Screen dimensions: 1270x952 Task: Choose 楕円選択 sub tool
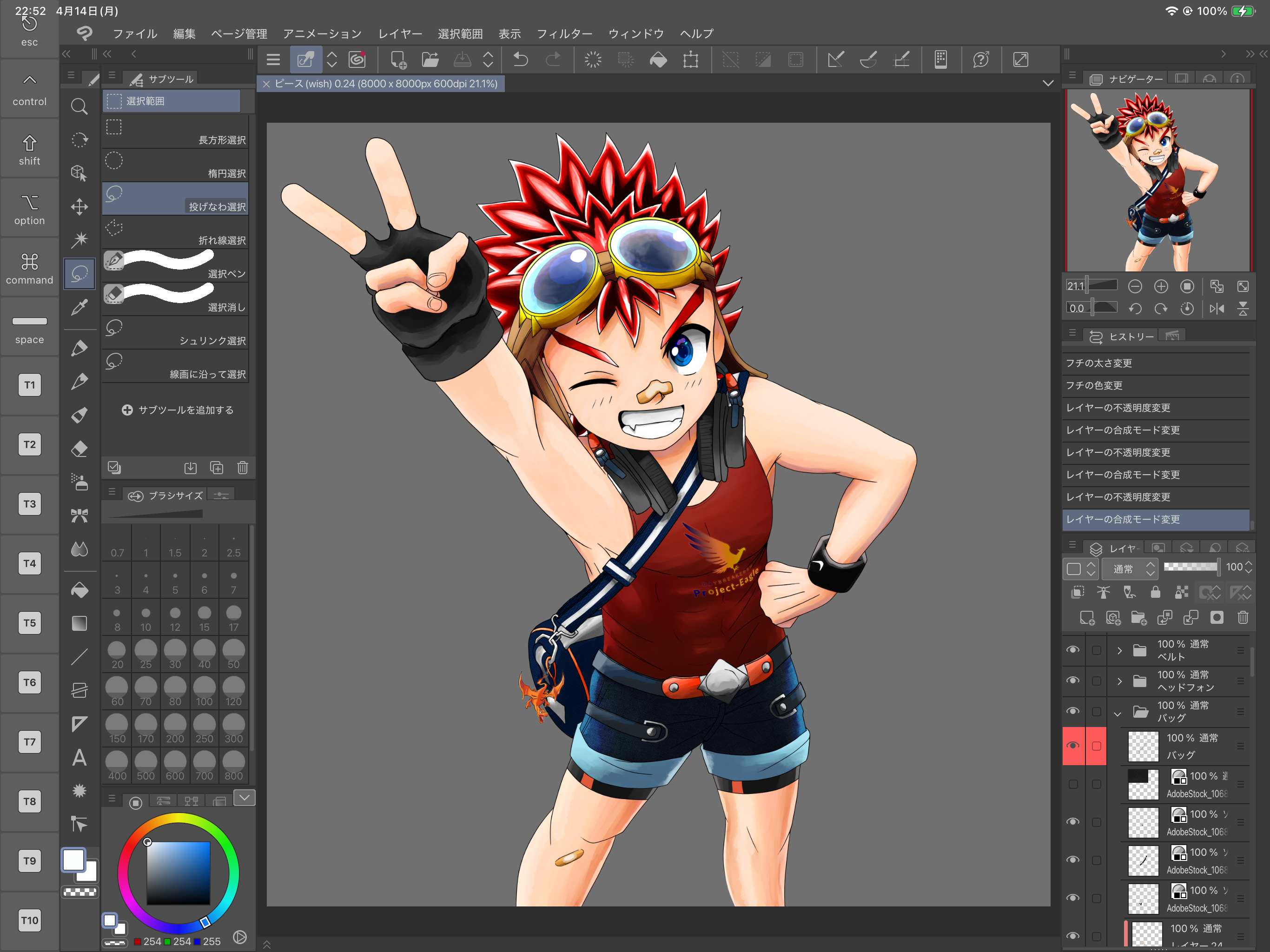[x=175, y=165]
